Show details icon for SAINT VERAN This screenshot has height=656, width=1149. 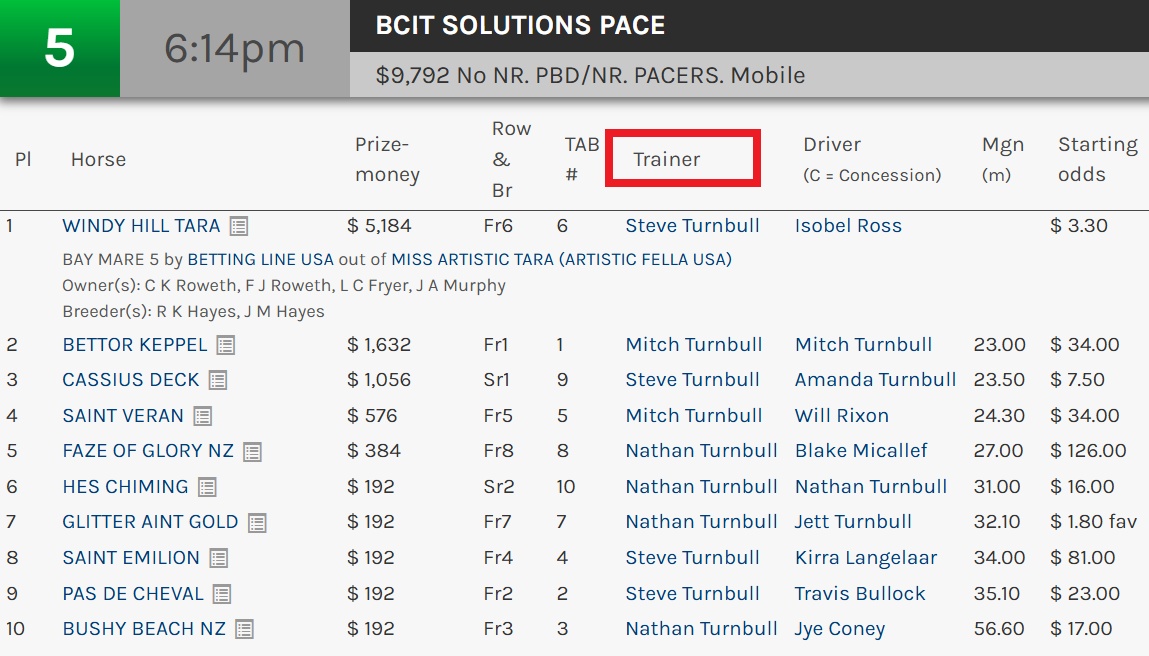pos(203,416)
